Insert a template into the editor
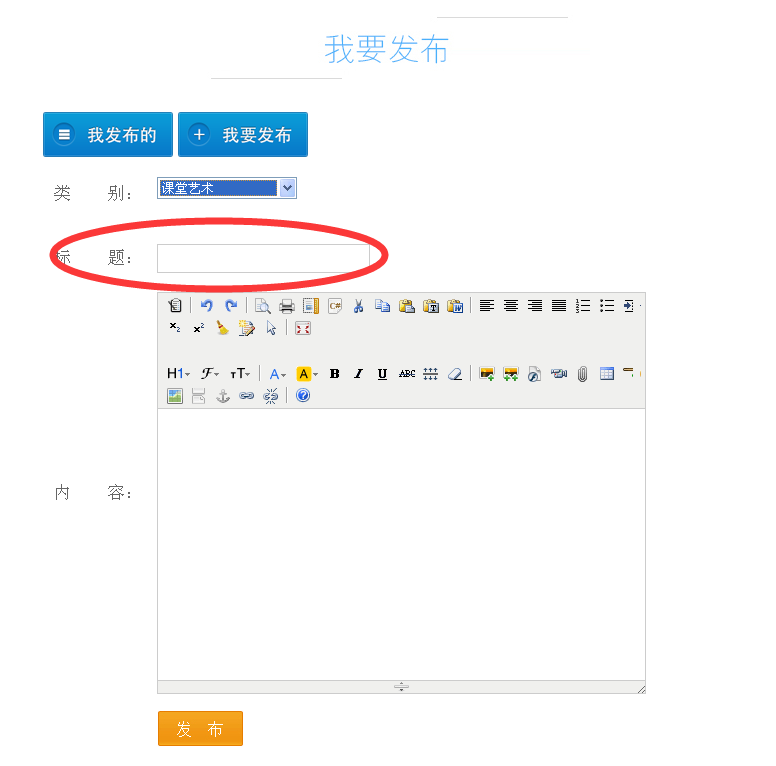The image size is (776, 766). (x=311, y=306)
